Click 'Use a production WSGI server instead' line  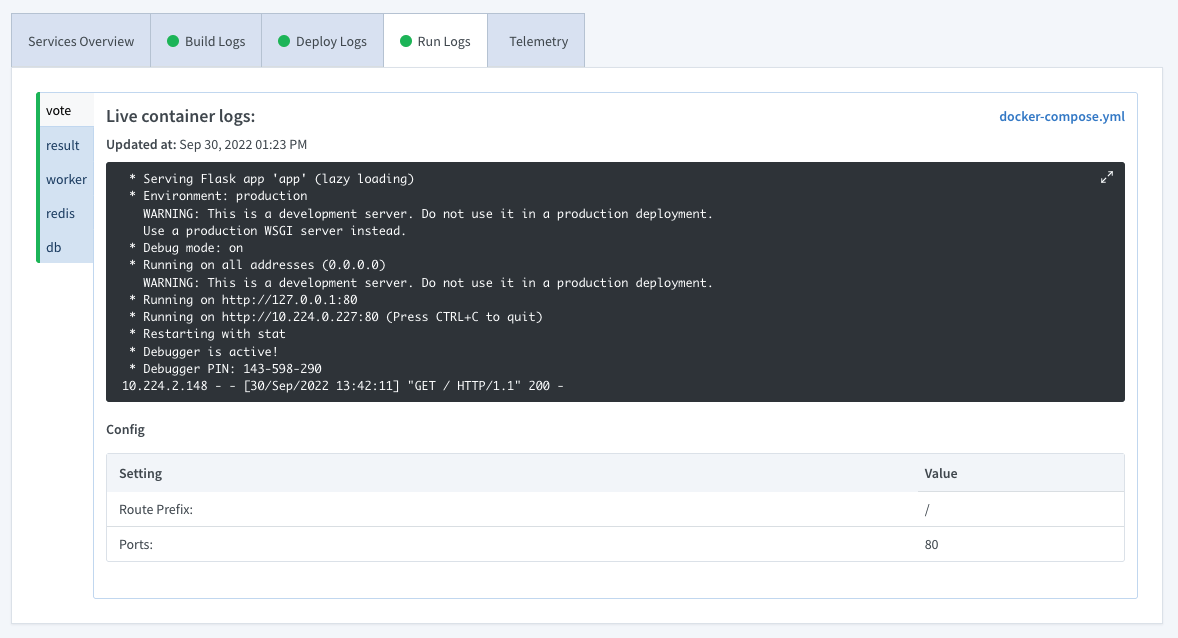click(274, 231)
